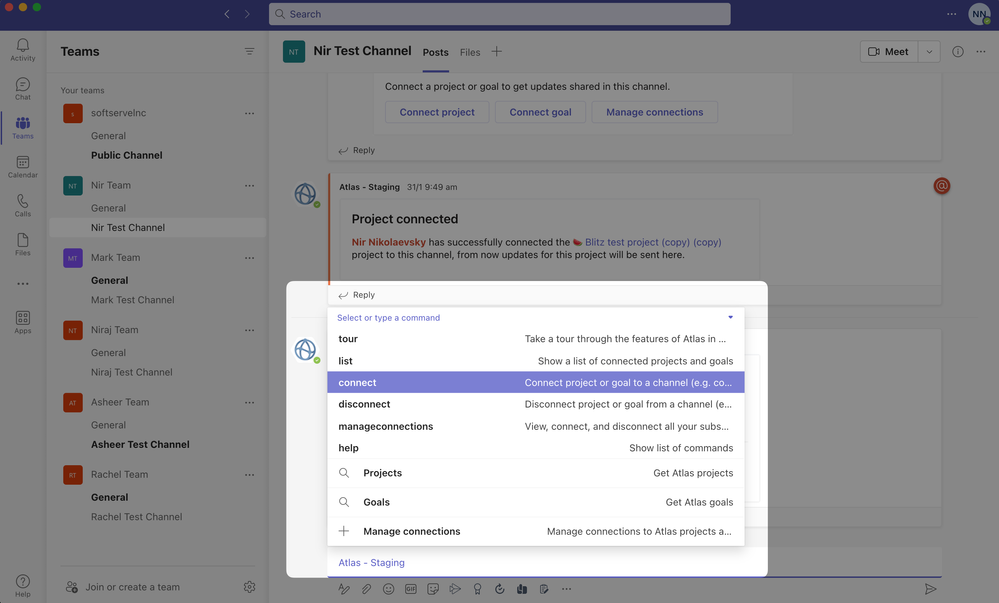This screenshot has height=603, width=999.
Task: Click the Attach paperclip icon
Action: coord(366,589)
